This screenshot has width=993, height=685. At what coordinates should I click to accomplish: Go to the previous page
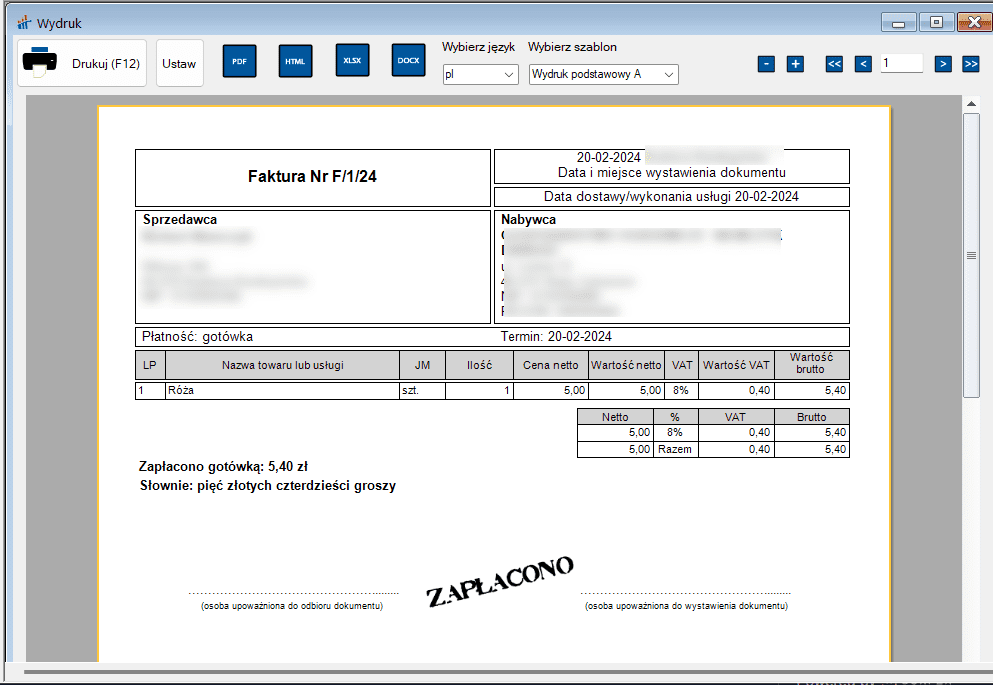863,64
